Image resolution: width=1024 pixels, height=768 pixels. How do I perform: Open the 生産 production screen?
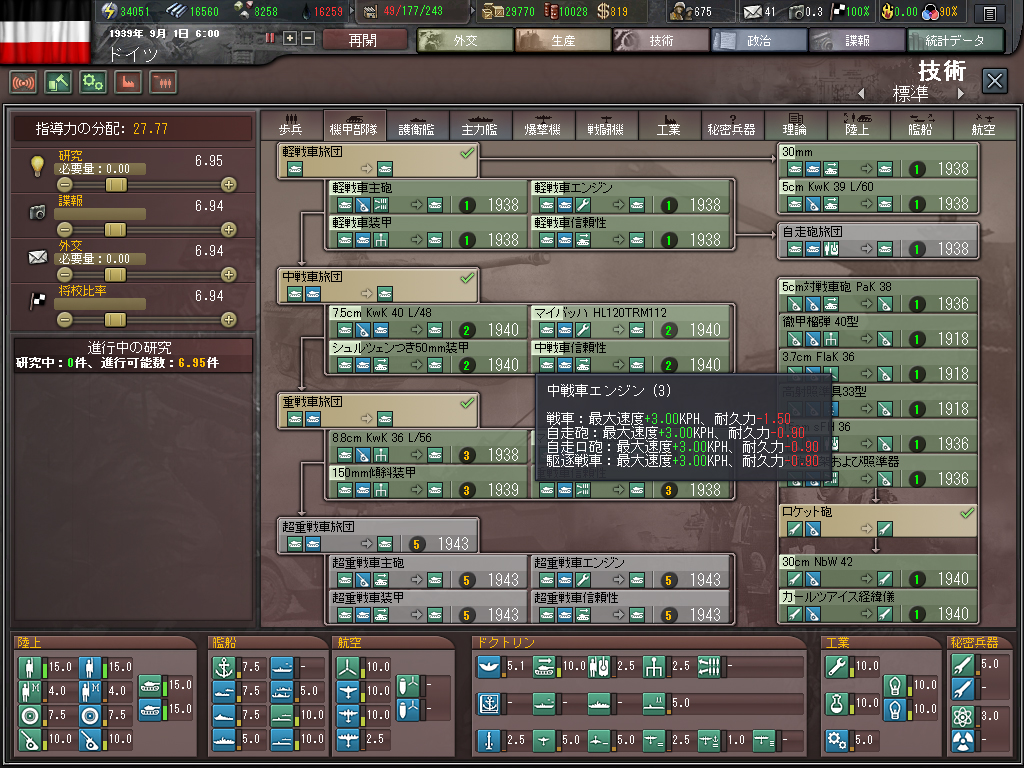562,40
